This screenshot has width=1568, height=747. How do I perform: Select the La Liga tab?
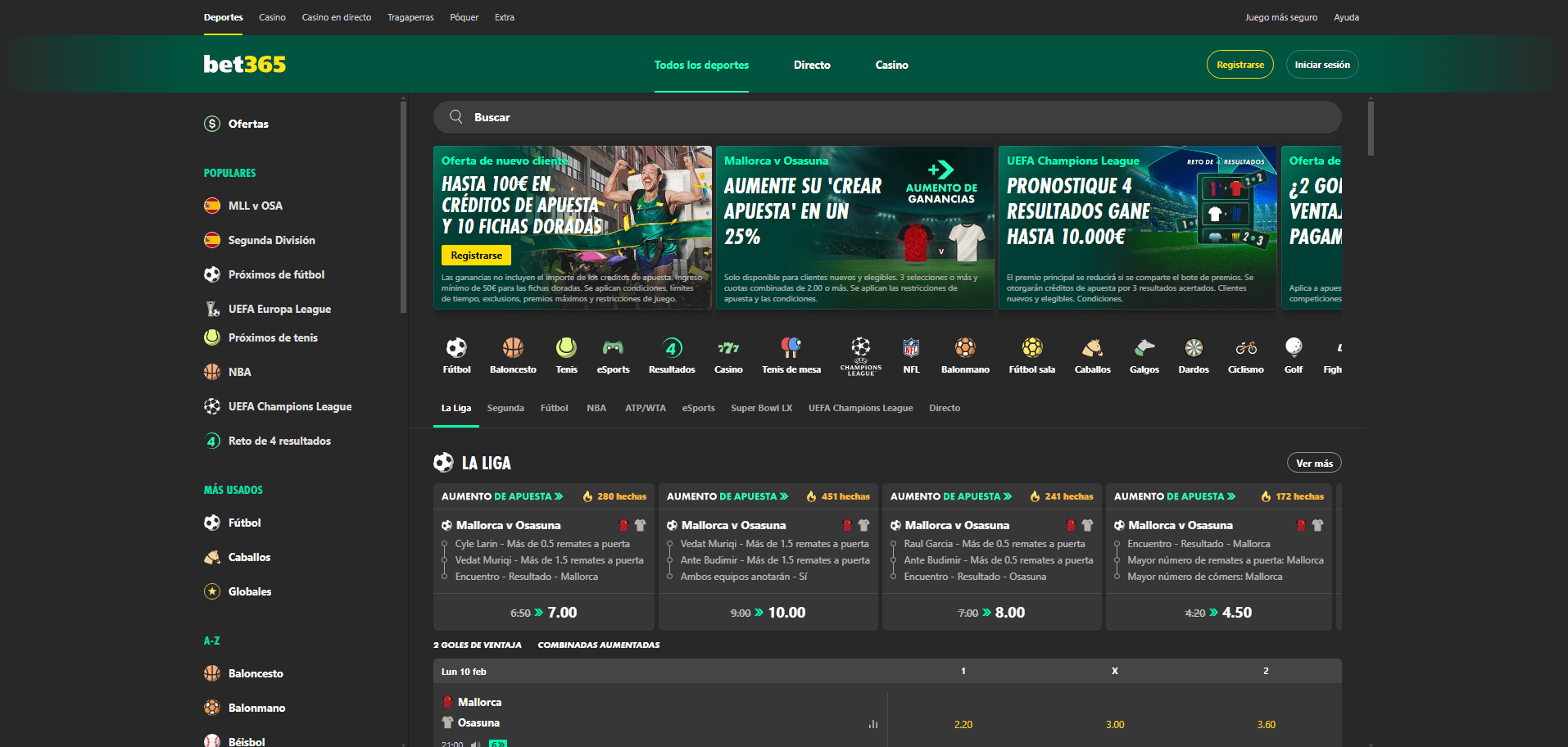click(456, 408)
